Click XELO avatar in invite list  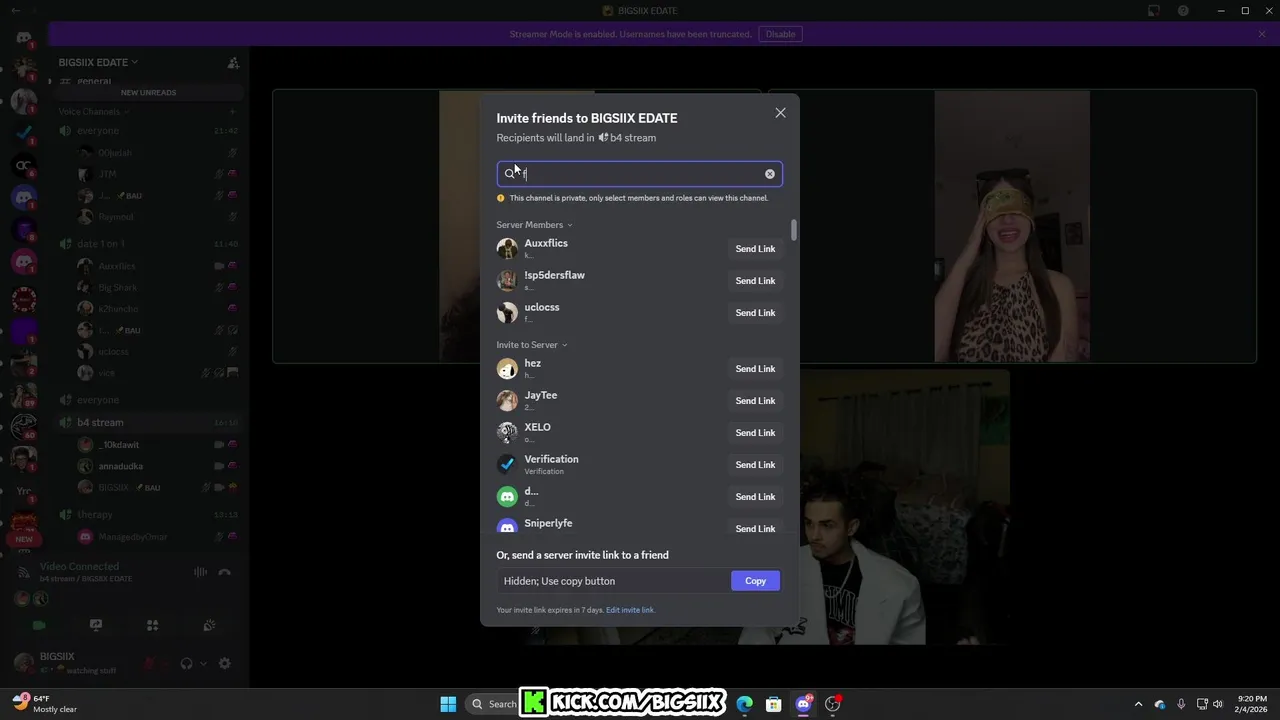pyautogui.click(x=507, y=433)
